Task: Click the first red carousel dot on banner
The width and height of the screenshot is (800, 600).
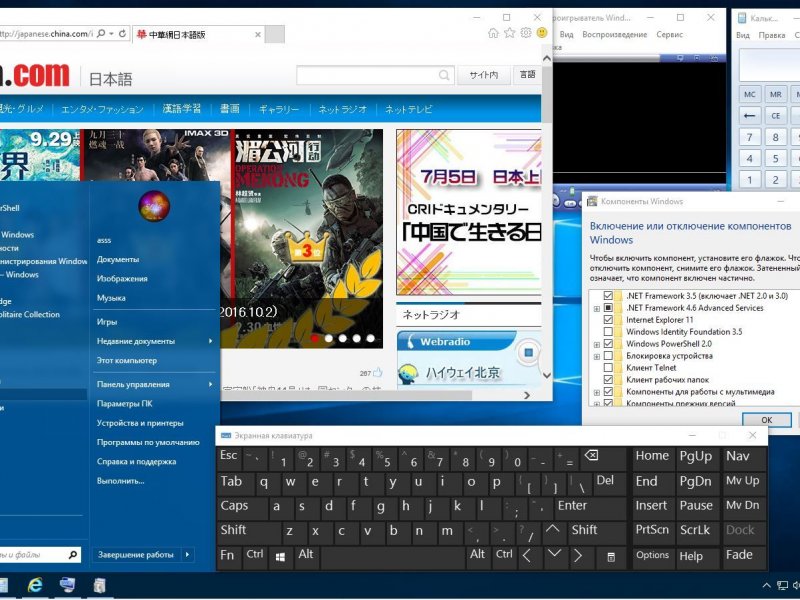Action: pos(314,338)
